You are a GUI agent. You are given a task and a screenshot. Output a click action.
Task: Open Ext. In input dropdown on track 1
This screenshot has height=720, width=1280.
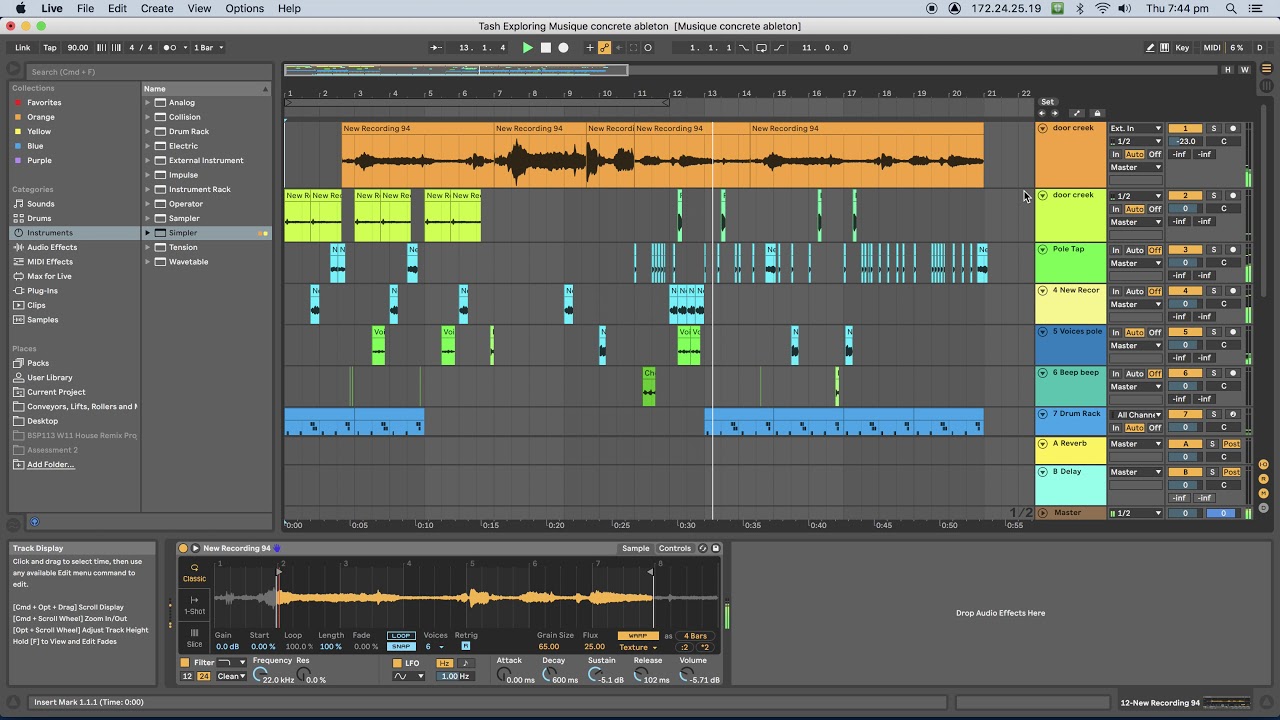click(x=1135, y=128)
